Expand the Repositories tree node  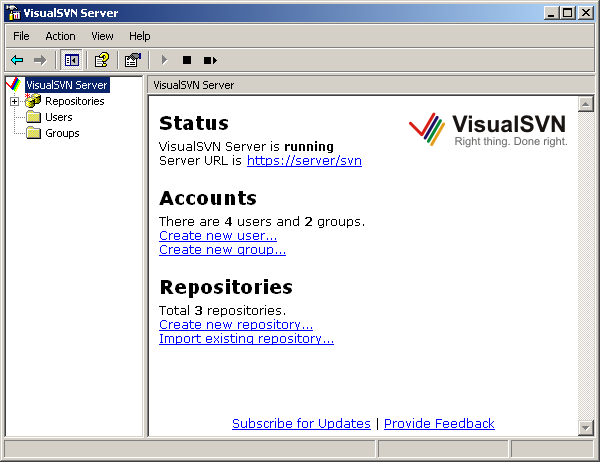[14, 101]
